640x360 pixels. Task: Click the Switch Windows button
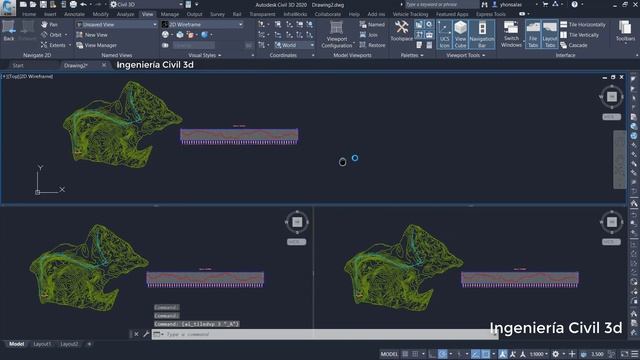[511, 34]
